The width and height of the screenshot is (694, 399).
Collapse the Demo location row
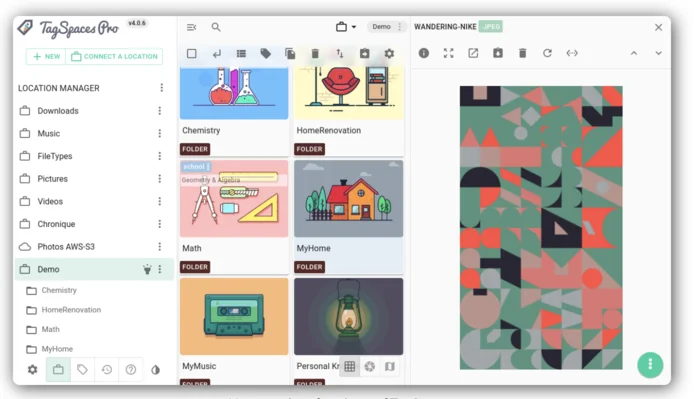tap(94, 269)
